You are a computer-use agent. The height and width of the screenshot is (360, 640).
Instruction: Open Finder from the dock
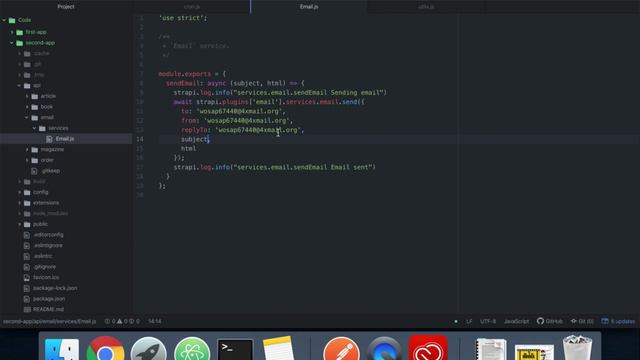(x=62, y=350)
